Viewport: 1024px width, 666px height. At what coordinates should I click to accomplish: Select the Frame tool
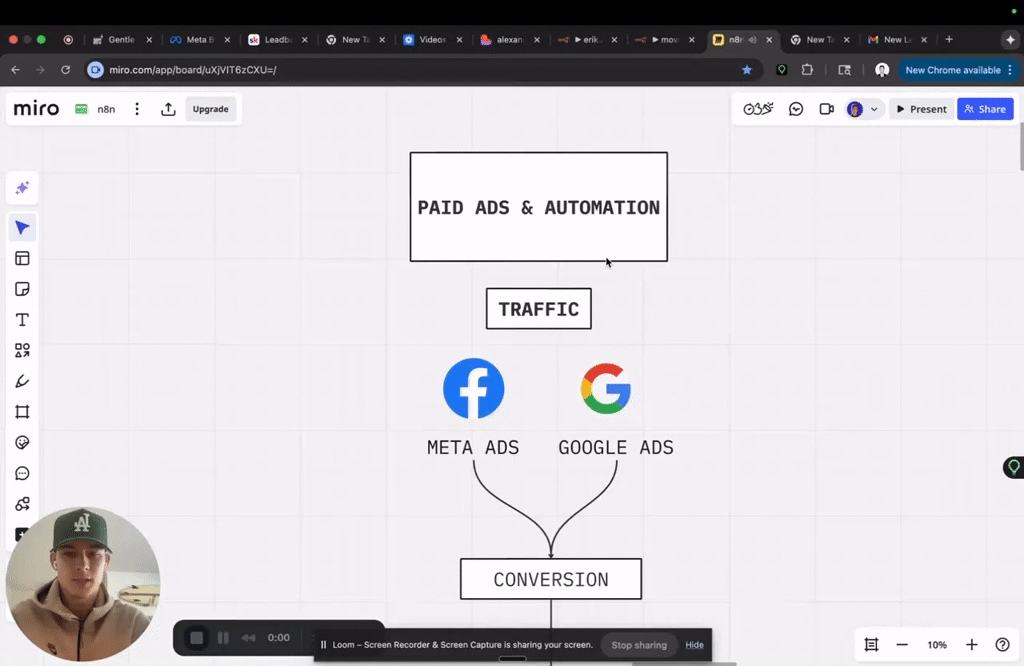tap(22, 412)
